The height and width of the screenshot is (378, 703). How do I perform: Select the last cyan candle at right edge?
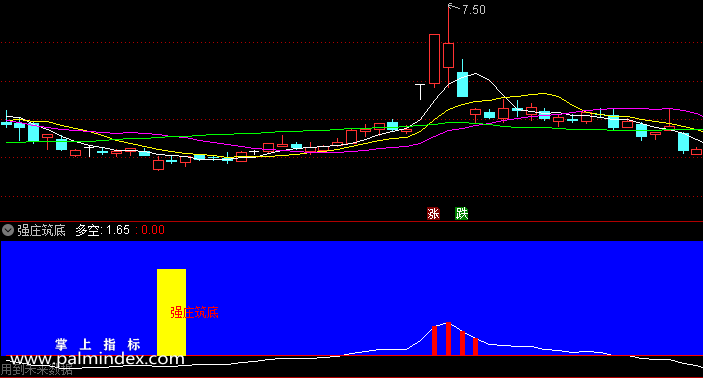click(x=683, y=142)
